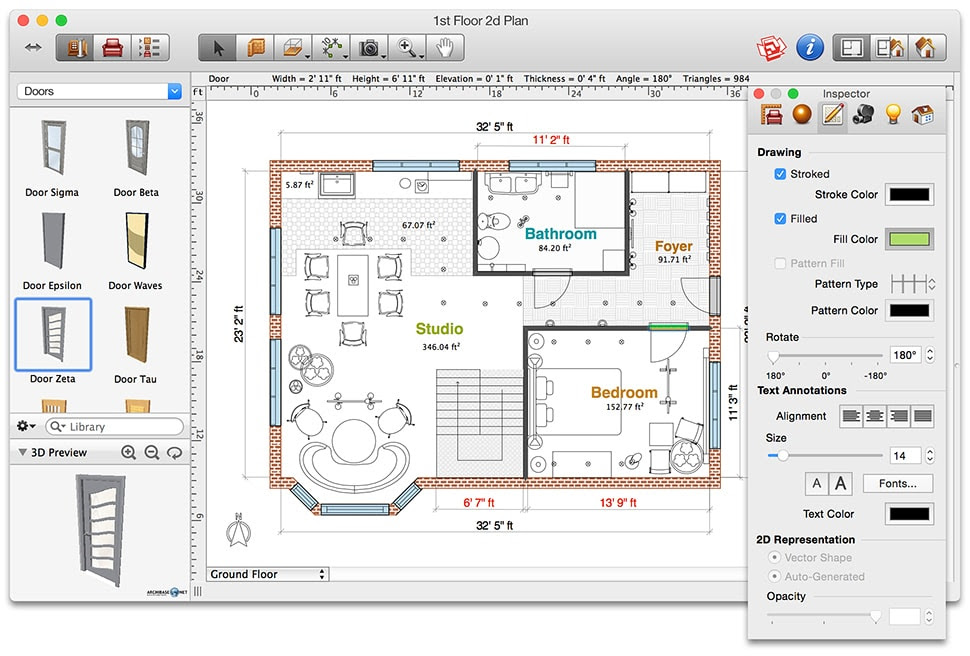The width and height of the screenshot is (970, 656).
Task: Select the Vector Shape radio button
Action: (773, 557)
